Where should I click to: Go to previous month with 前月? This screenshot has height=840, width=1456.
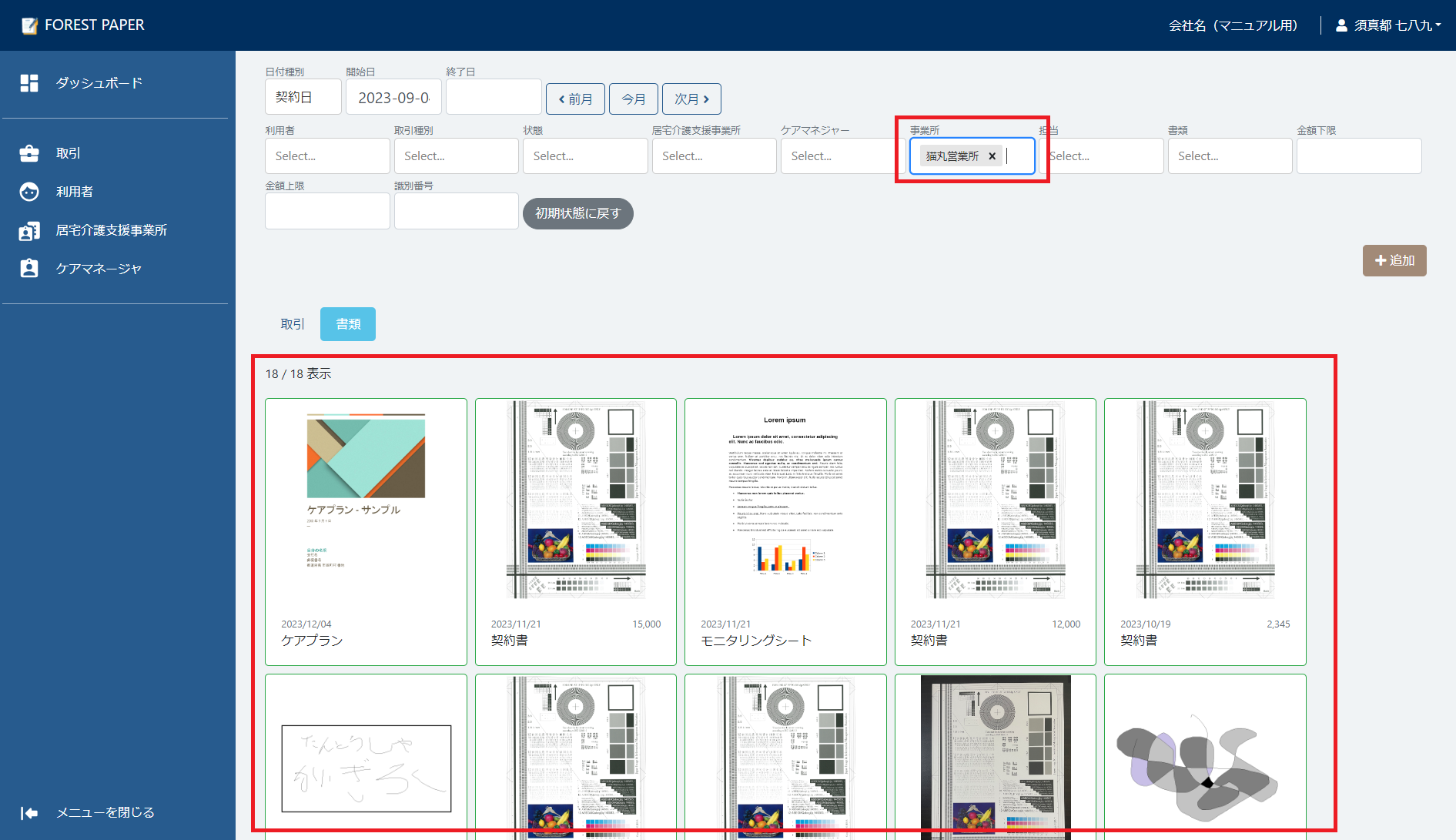coord(575,99)
